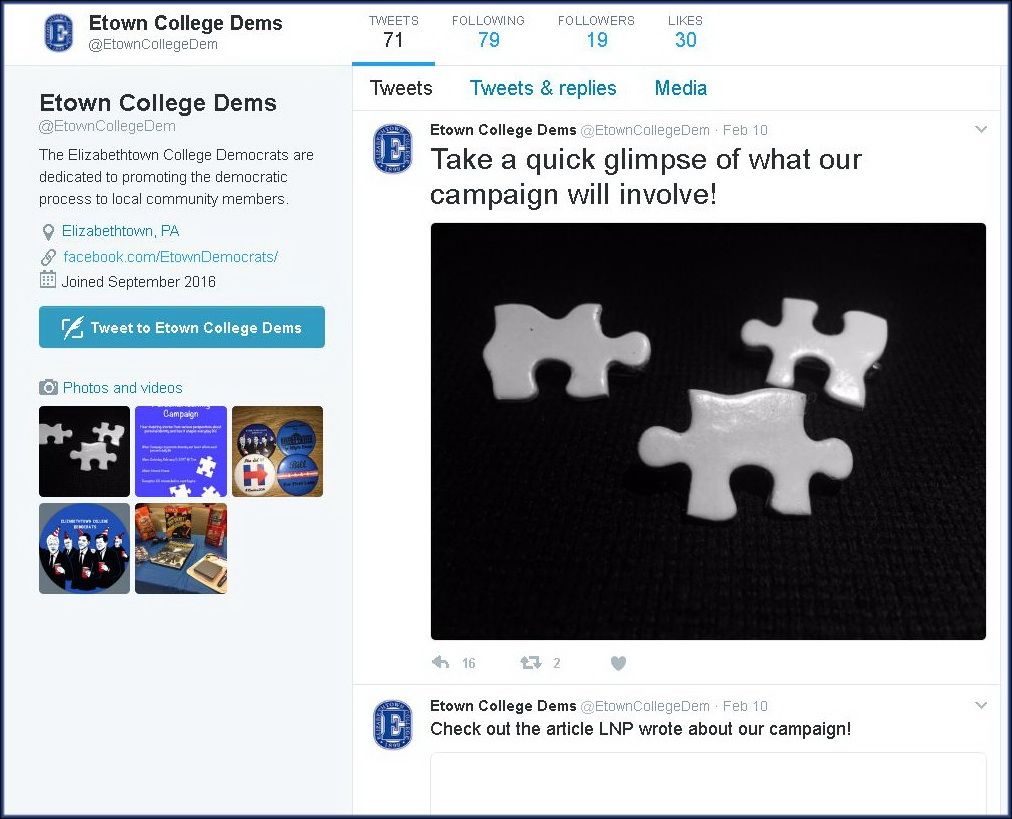
Task: Click the reply arrow icon under puzzle tweet
Action: (x=440, y=662)
